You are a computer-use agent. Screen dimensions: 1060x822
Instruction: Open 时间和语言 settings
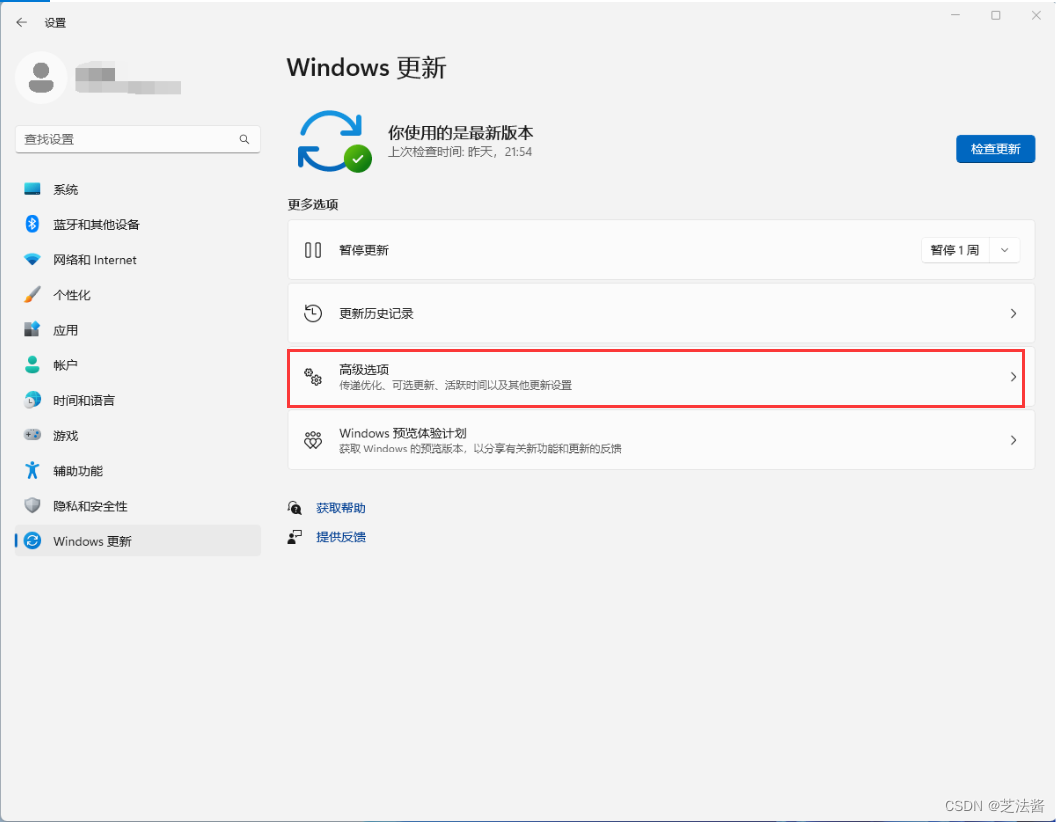138,400
